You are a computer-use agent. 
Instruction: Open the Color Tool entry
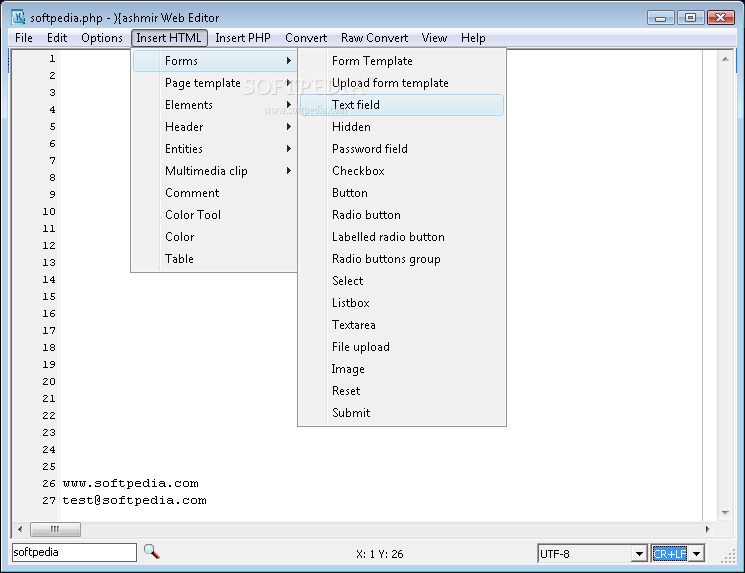pyautogui.click(x=215, y=215)
